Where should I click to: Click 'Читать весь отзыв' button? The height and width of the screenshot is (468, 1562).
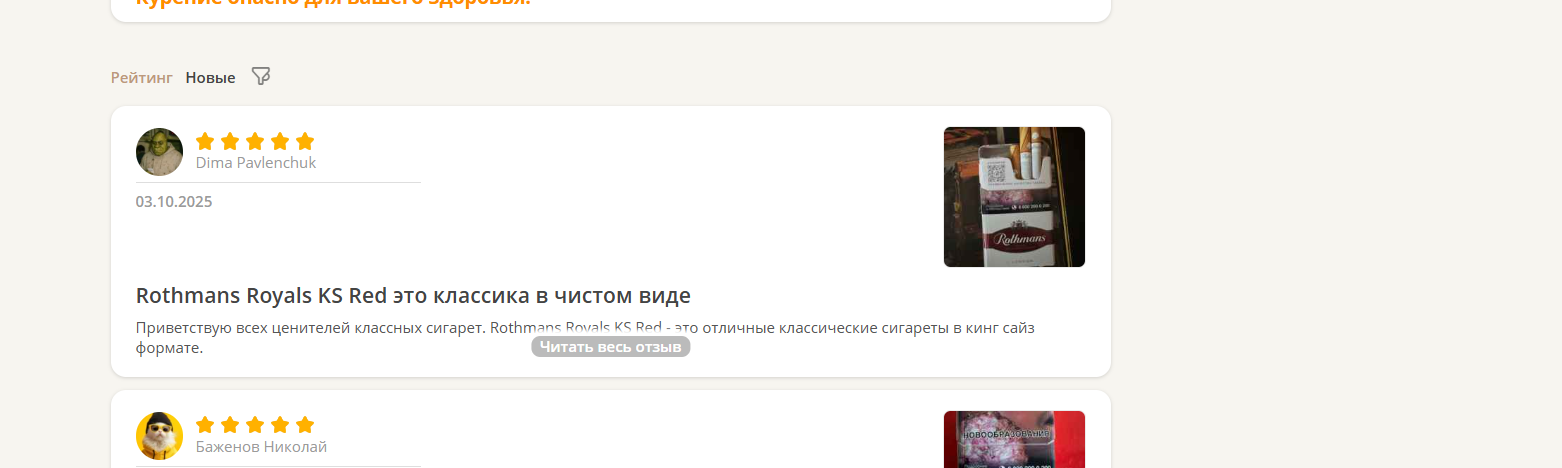tap(610, 347)
